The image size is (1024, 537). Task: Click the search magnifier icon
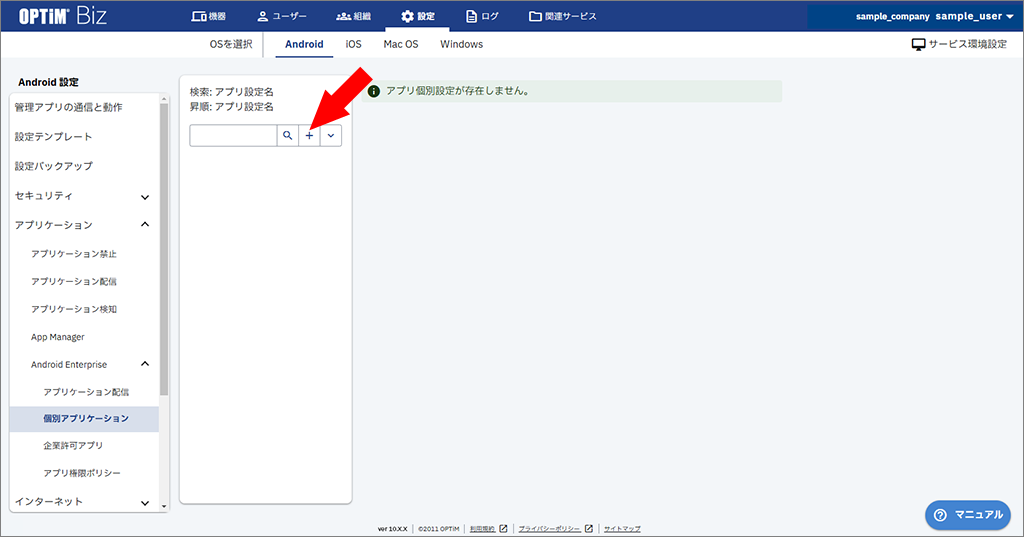287,136
